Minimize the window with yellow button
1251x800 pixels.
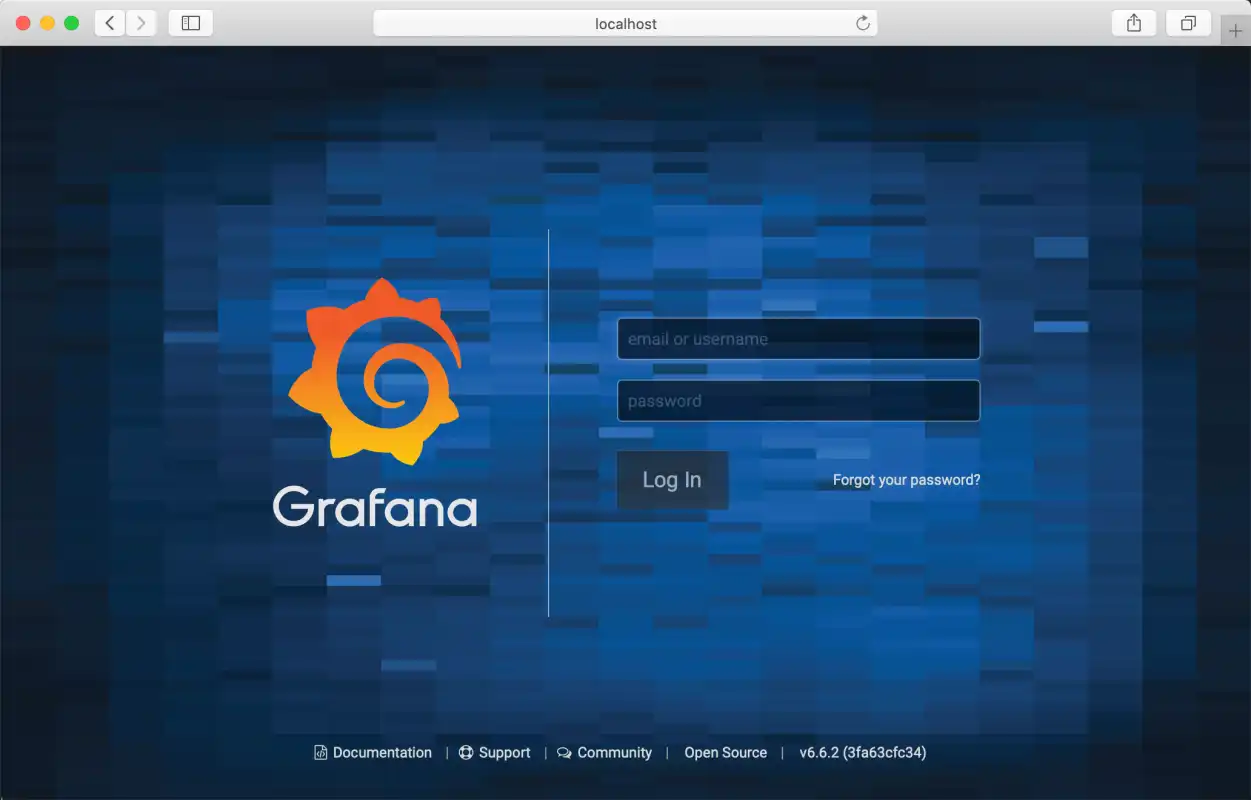tap(47, 23)
